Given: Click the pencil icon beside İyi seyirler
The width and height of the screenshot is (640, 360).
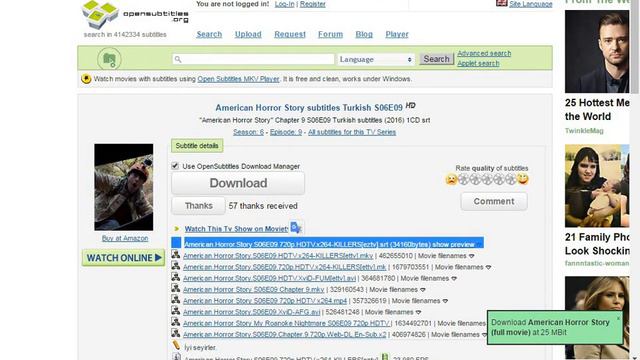Looking at the screenshot, I should (x=176, y=346).
